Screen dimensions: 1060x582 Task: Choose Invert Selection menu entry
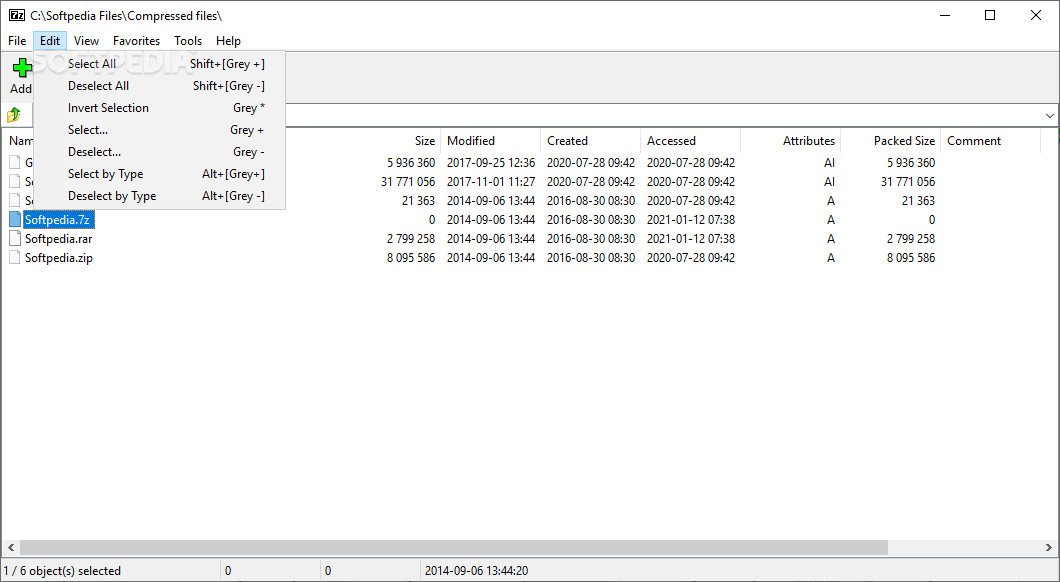click(x=160, y=107)
